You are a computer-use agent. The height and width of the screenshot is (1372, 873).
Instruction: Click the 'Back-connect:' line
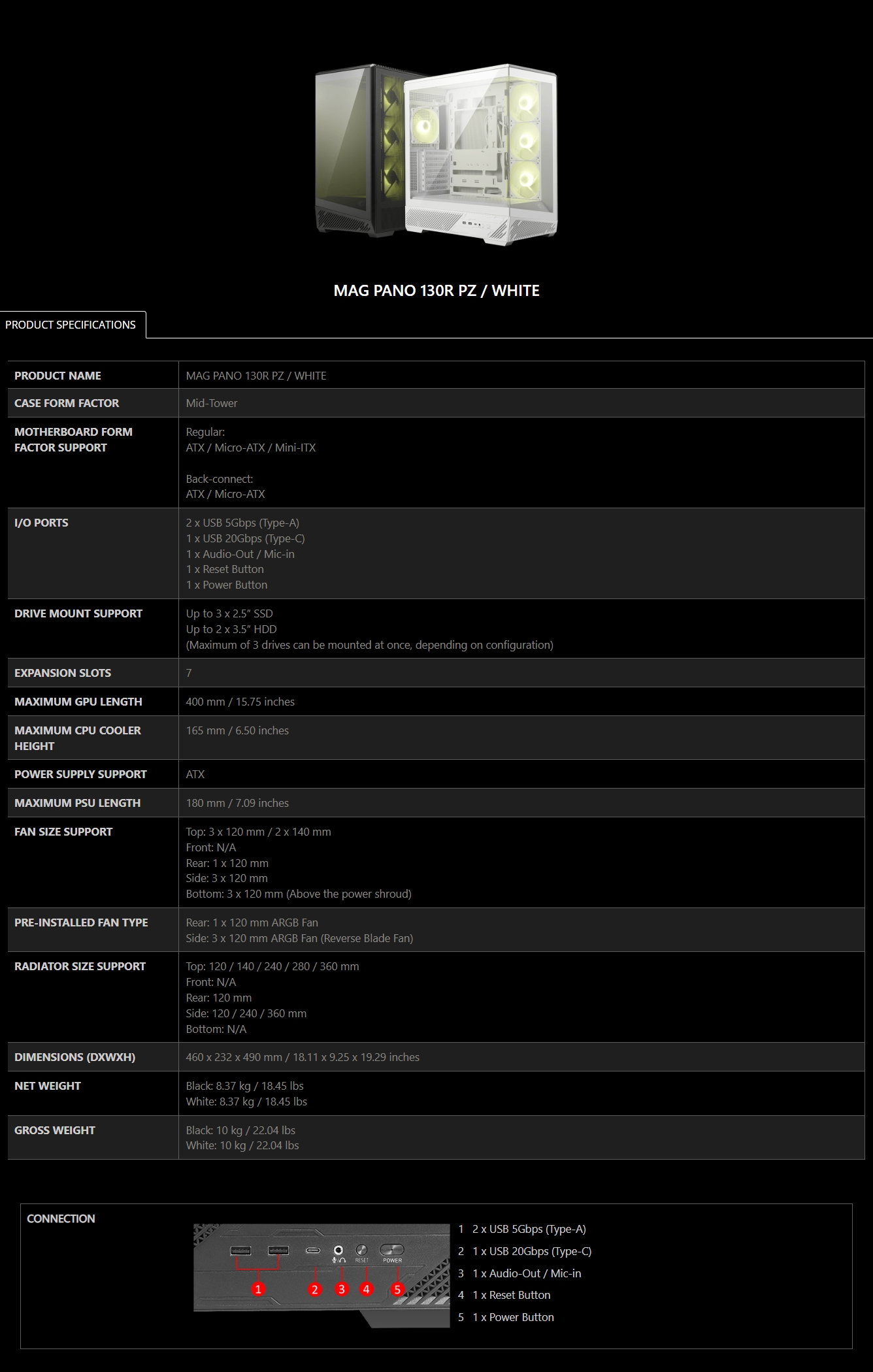click(220, 479)
